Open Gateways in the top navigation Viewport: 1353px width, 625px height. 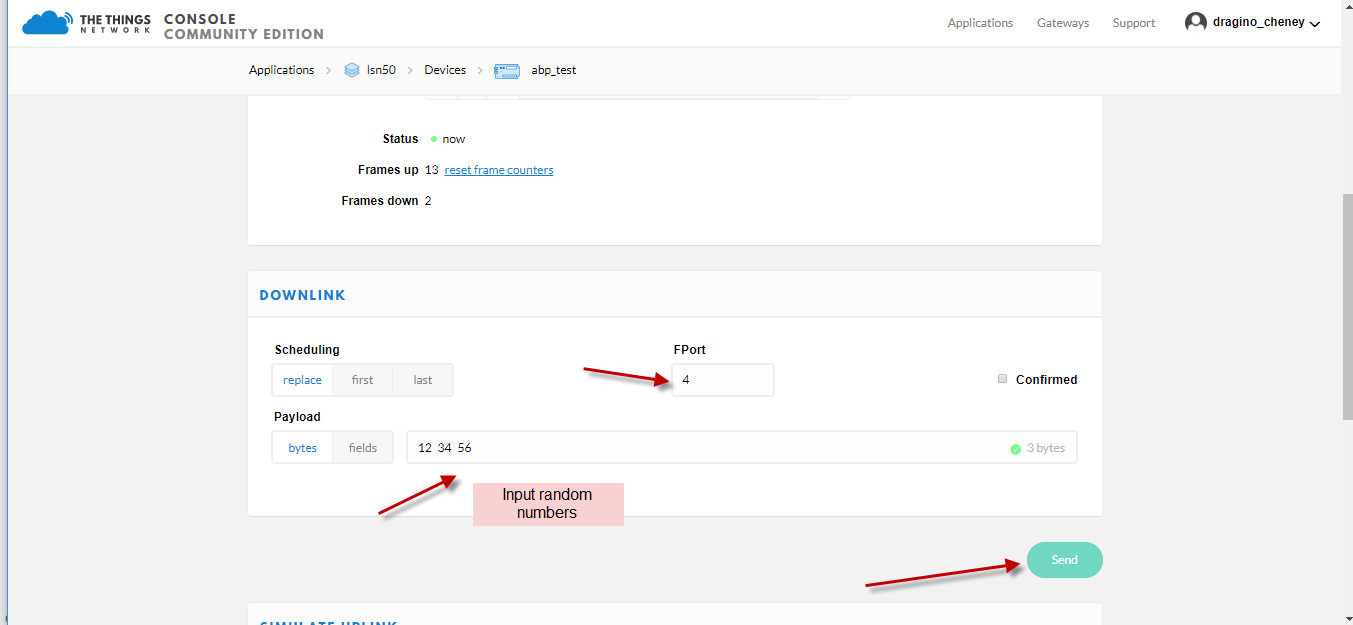[1063, 23]
